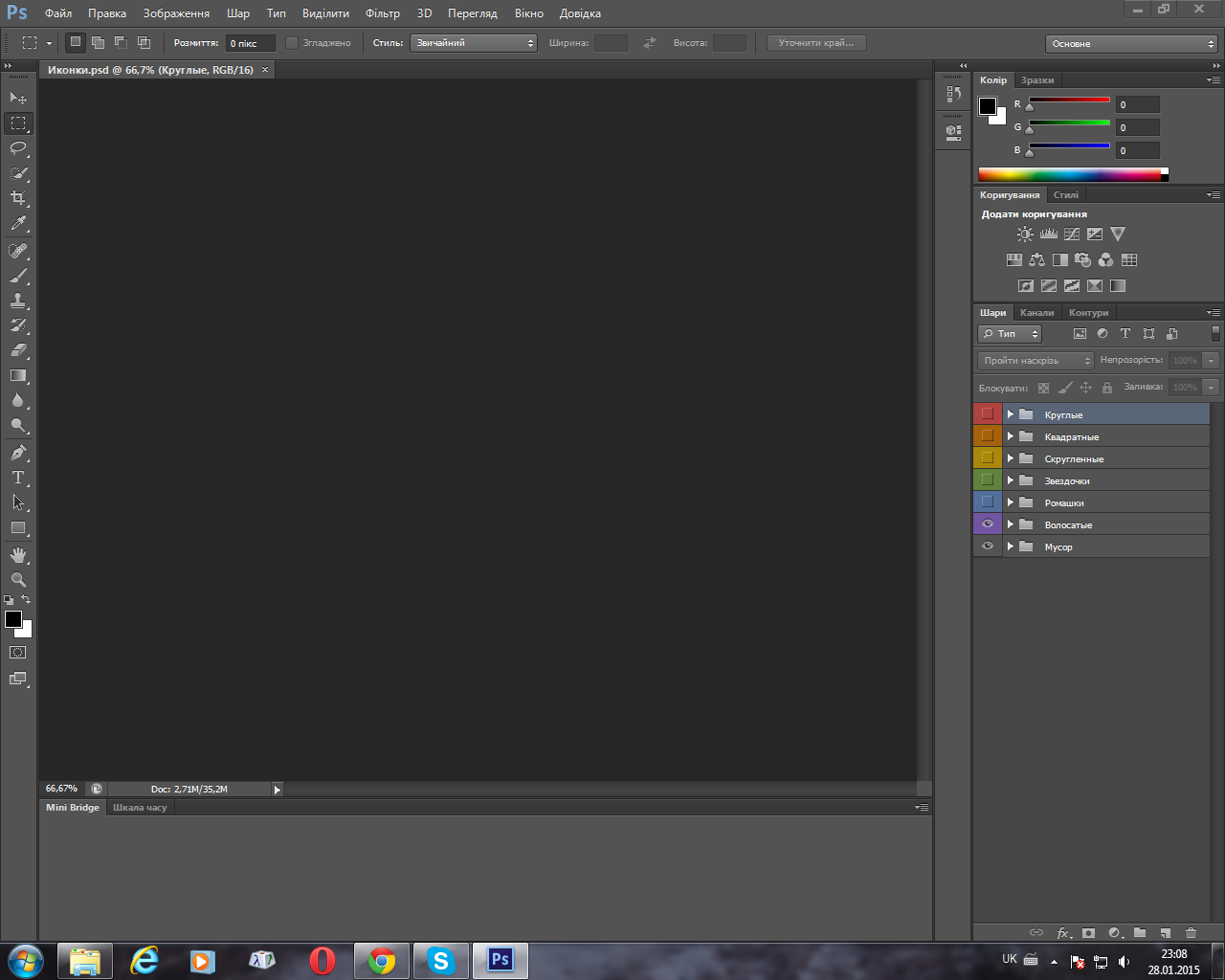
Task: Select the Eyedropper tool
Action: 18,224
